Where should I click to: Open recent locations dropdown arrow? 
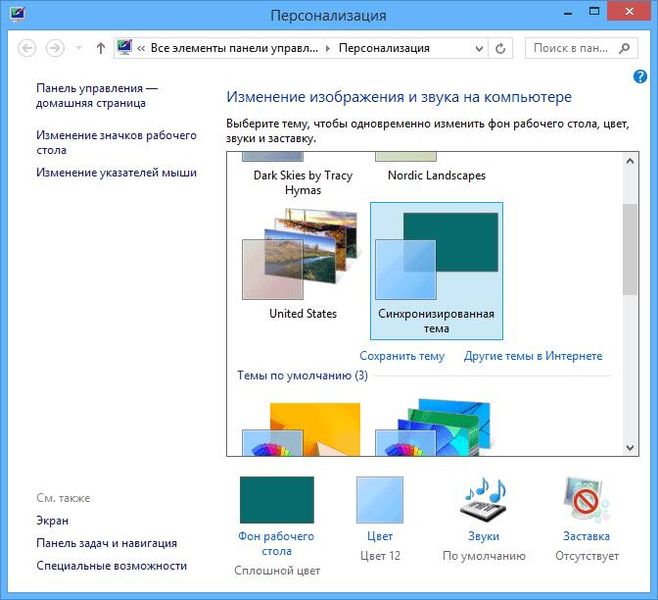(78, 48)
